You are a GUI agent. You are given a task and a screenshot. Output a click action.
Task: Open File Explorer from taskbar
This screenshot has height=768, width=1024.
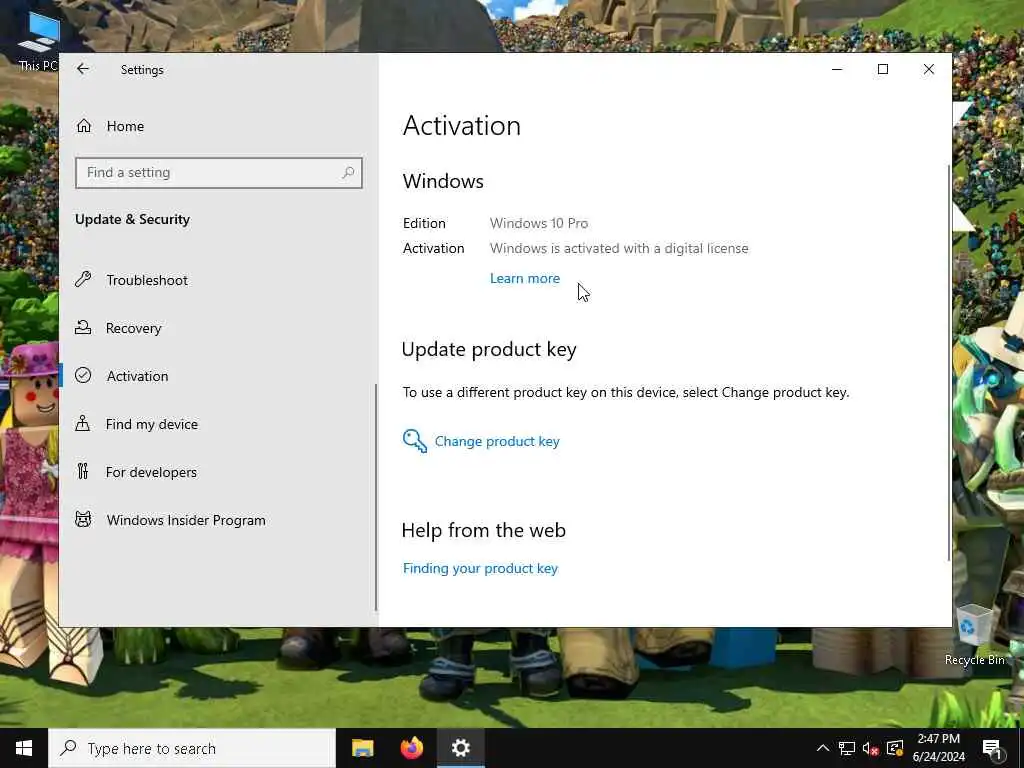pyautogui.click(x=362, y=748)
